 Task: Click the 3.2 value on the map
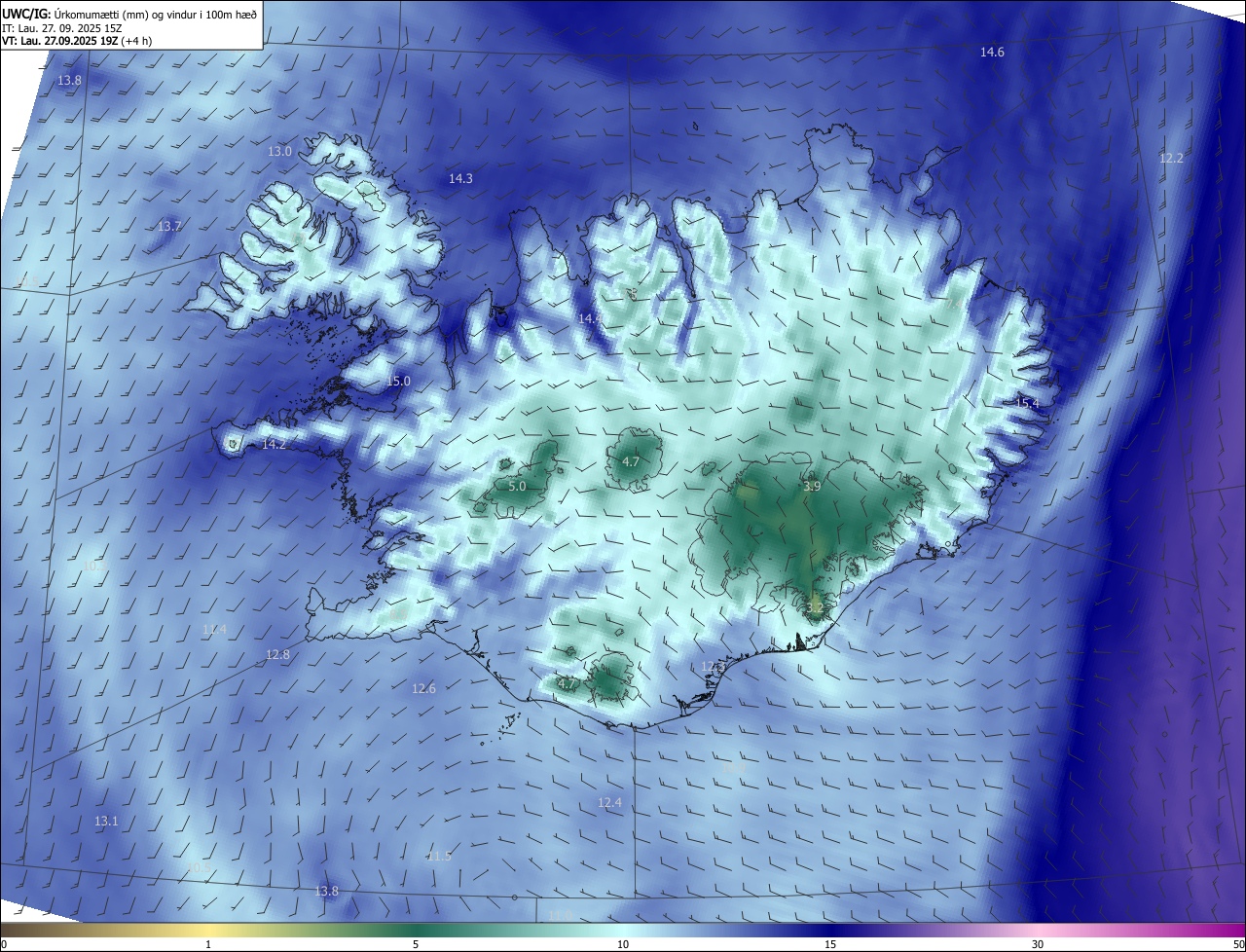tap(815, 608)
